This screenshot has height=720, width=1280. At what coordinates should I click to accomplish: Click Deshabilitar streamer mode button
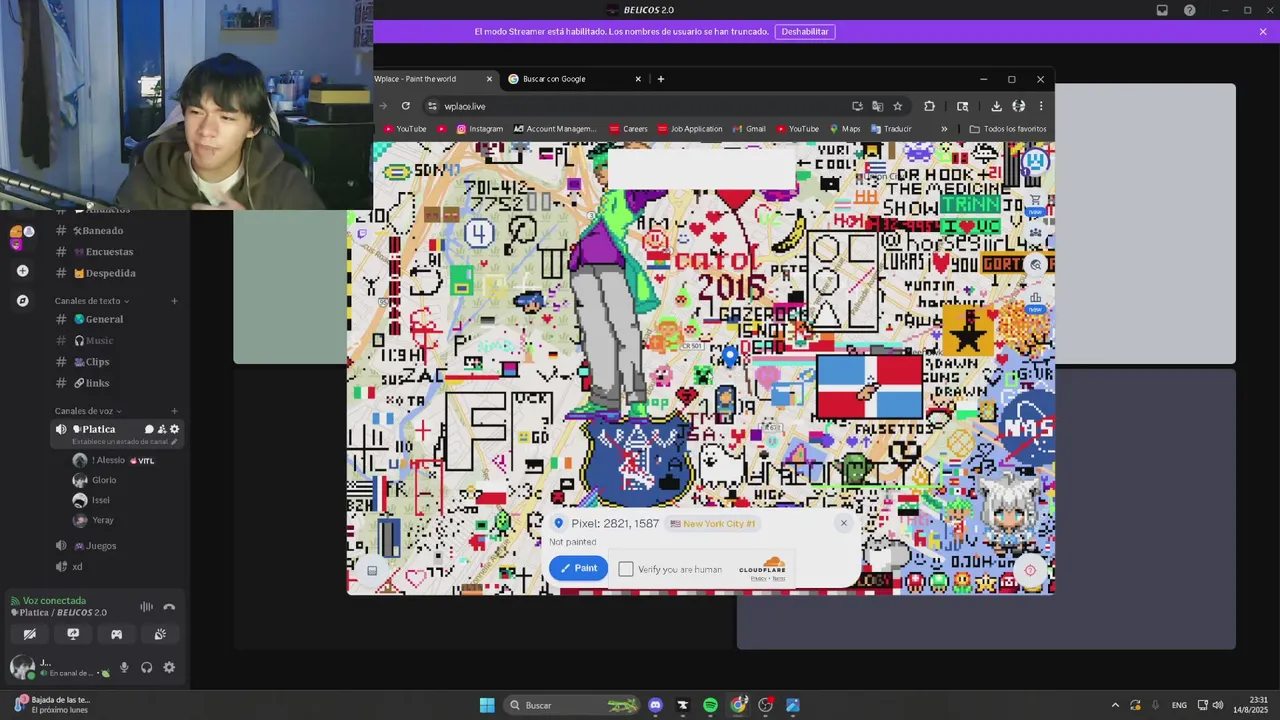pyautogui.click(x=805, y=32)
